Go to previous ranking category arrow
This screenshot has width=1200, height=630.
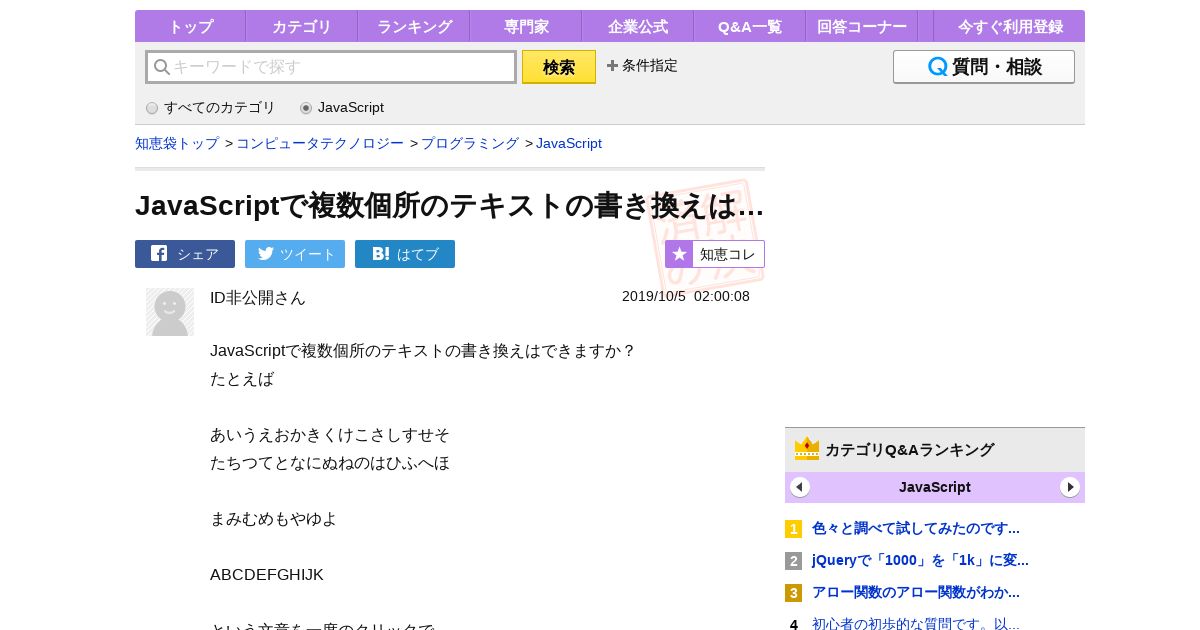click(x=800, y=487)
